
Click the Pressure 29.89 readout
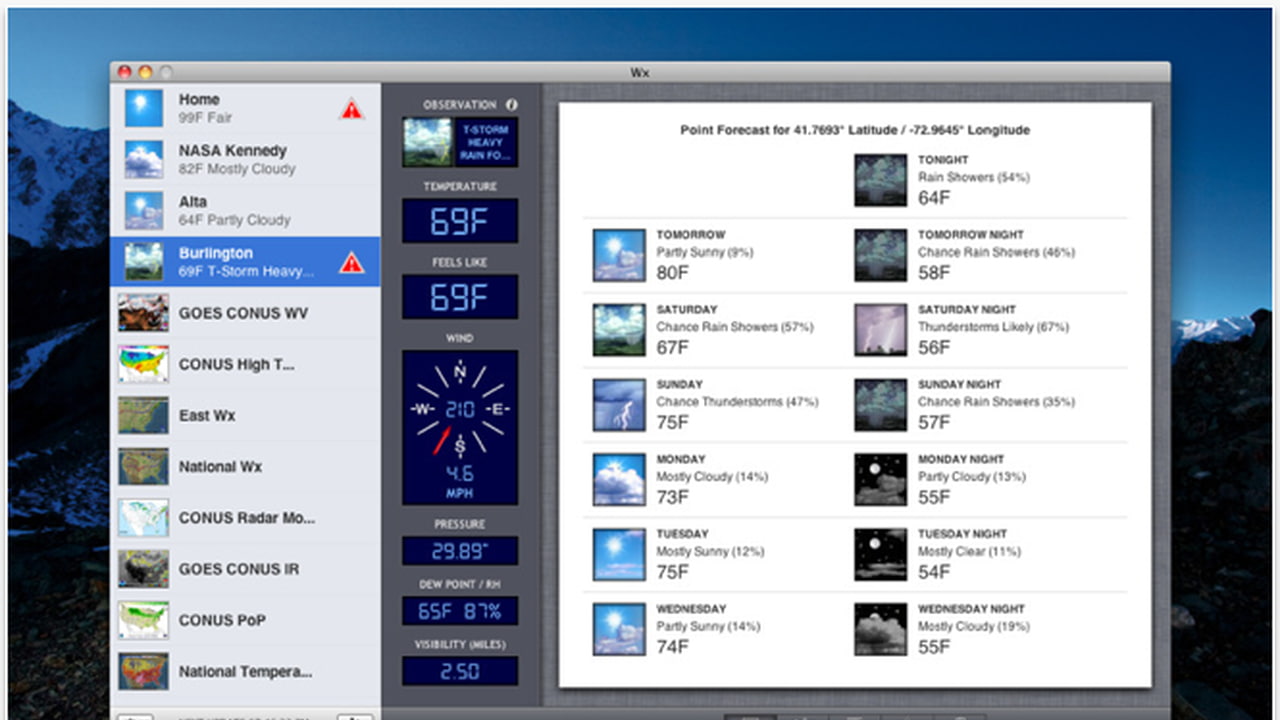(460, 551)
